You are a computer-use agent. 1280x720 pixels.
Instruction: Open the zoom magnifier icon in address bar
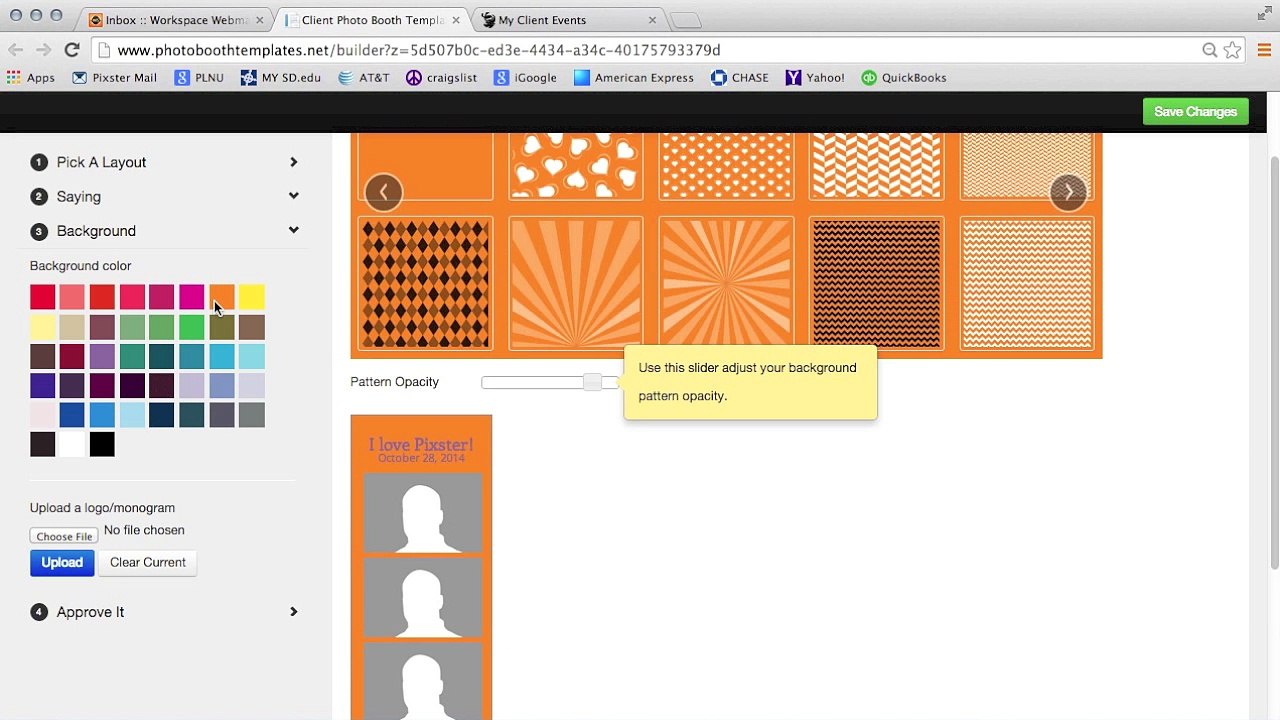pyautogui.click(x=1210, y=50)
